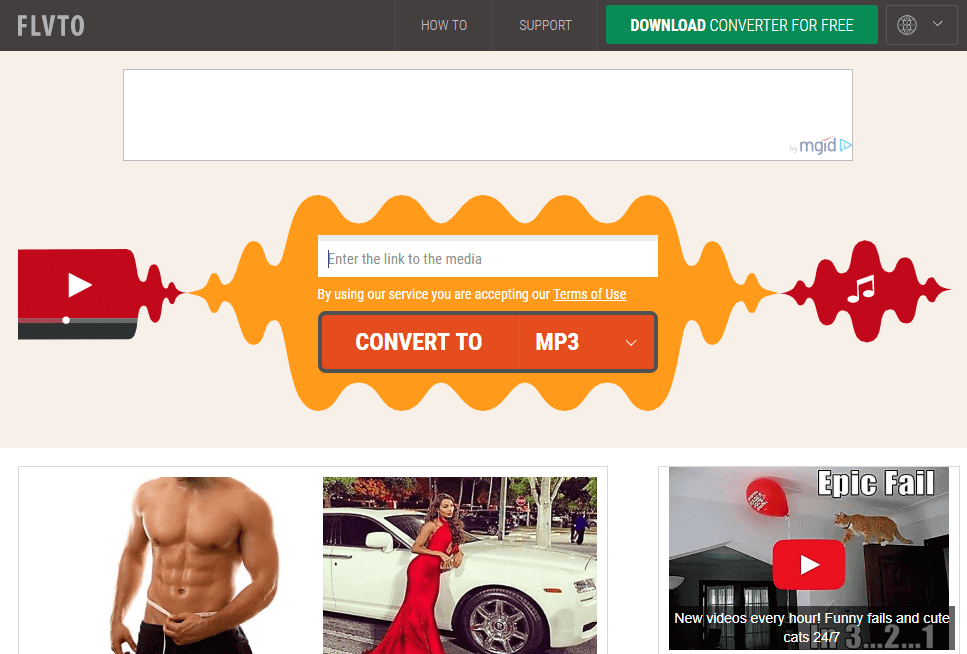The image size is (967, 654).
Task: Open the mgid ad attribution link
Action: point(813,146)
